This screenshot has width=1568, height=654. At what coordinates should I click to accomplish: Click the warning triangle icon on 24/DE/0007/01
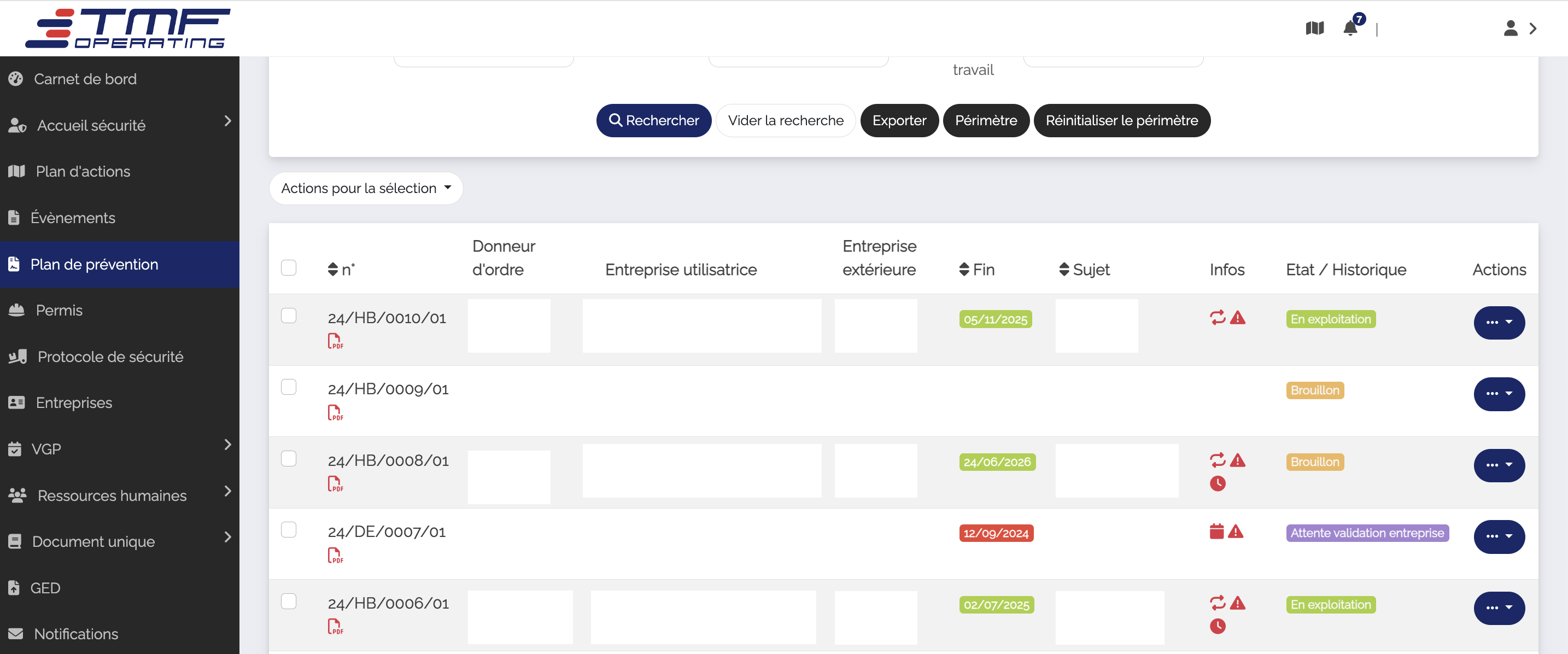1237,531
